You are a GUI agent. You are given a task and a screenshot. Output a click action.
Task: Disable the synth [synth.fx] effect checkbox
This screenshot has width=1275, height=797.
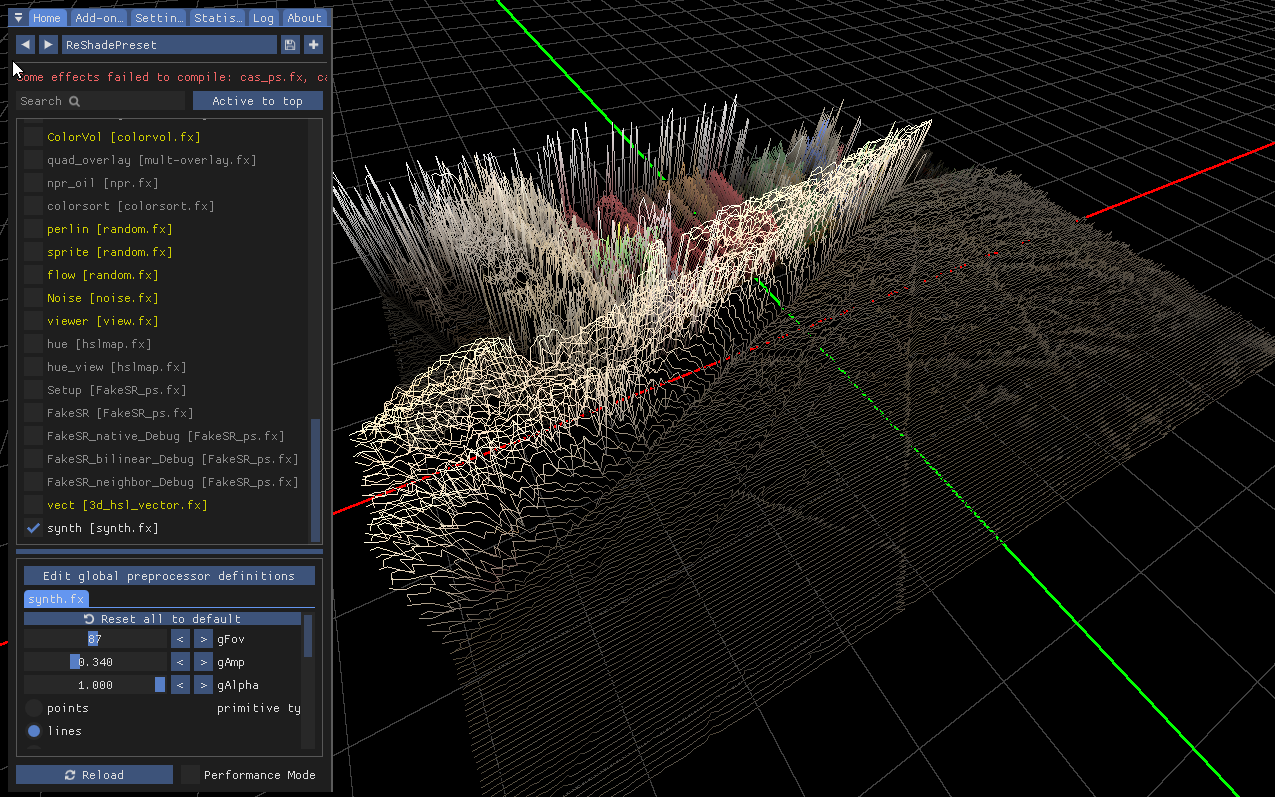tap(34, 528)
